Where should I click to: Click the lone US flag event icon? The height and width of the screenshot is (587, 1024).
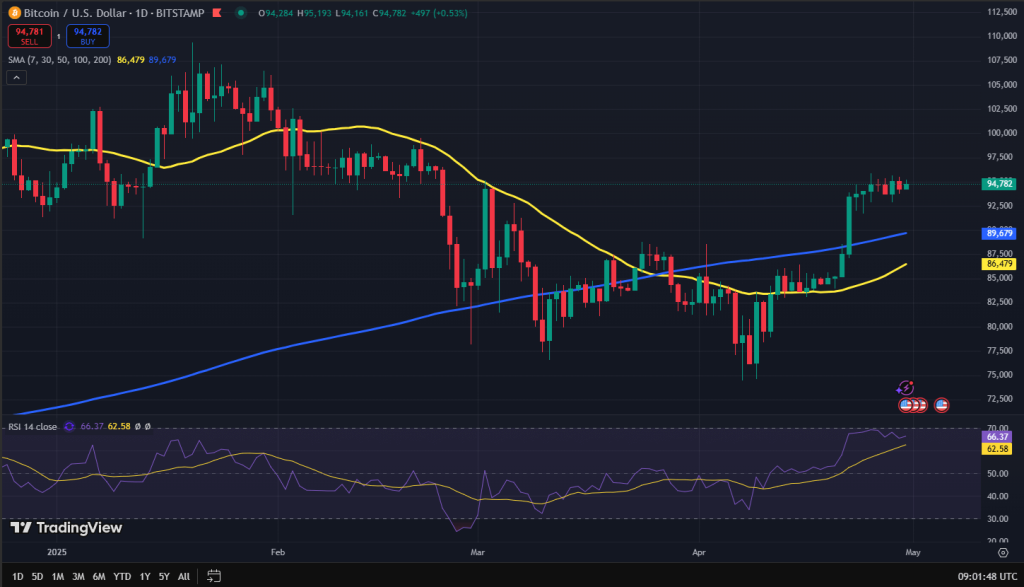click(941, 405)
